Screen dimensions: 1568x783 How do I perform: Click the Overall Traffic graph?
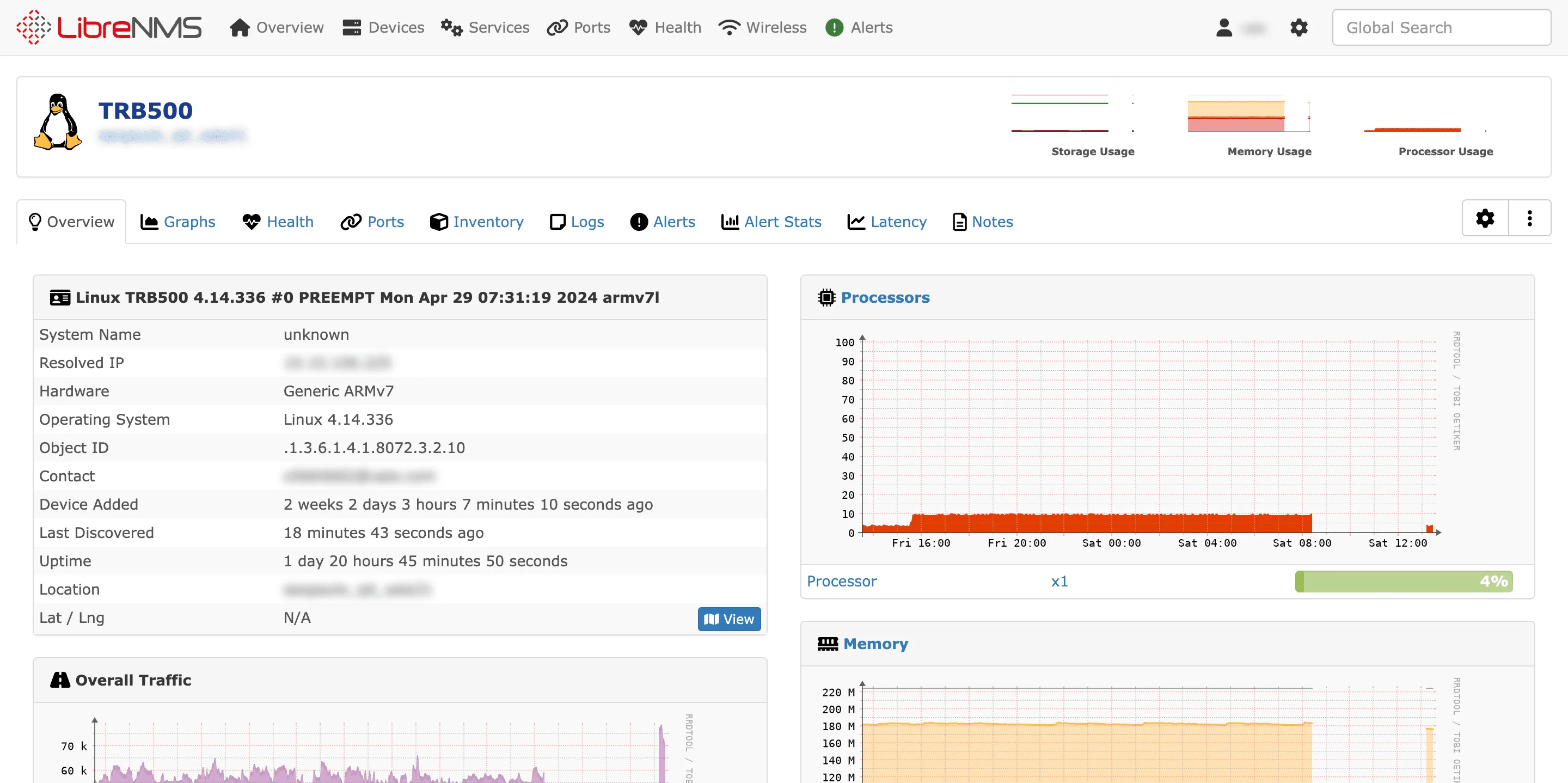[377, 748]
